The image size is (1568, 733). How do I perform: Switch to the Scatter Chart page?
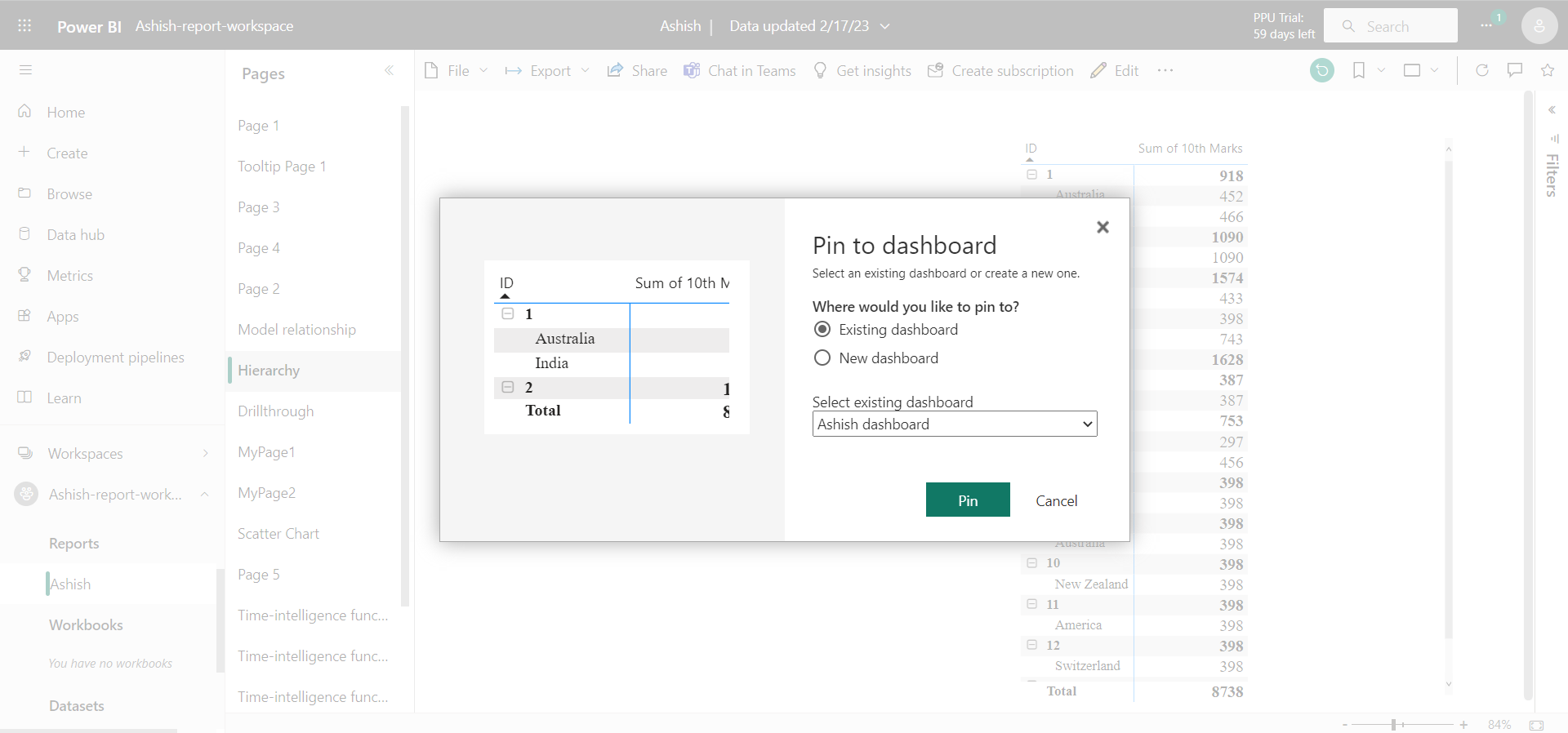[x=278, y=534]
